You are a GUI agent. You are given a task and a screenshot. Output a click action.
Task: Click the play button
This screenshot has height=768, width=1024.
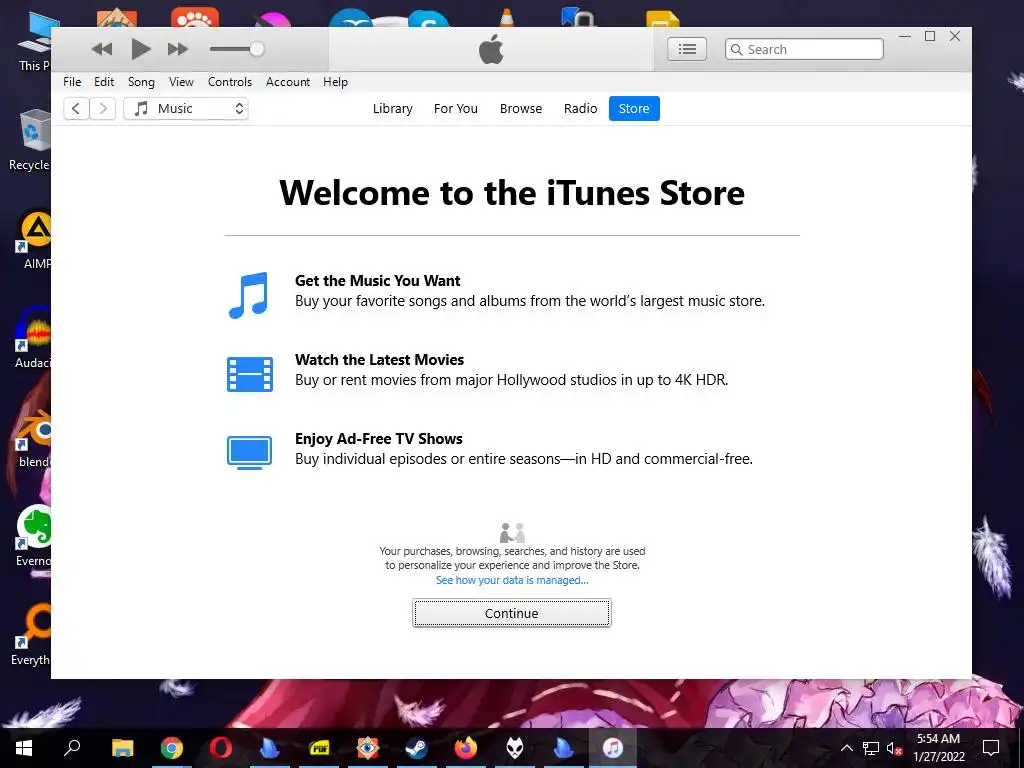pos(140,49)
